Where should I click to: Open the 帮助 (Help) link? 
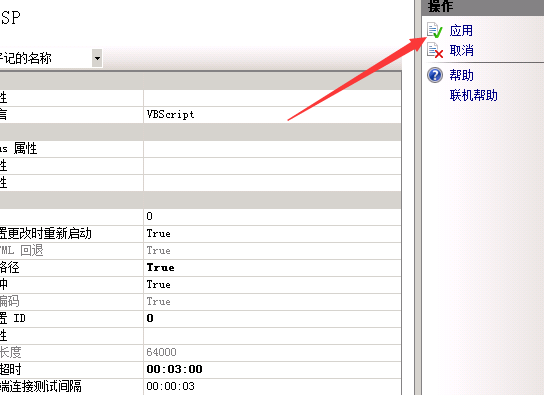[x=461, y=75]
